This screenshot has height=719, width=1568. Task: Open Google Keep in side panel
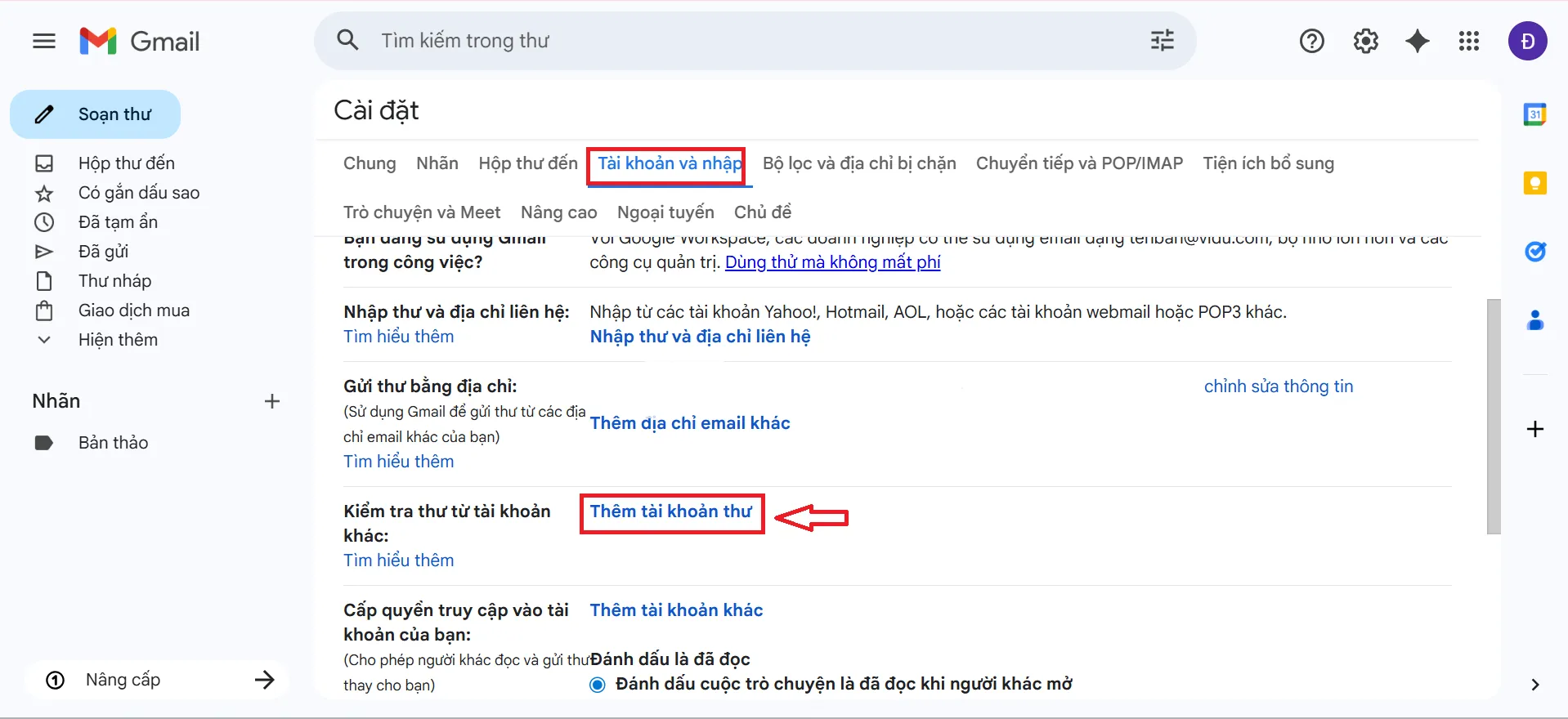(x=1534, y=183)
